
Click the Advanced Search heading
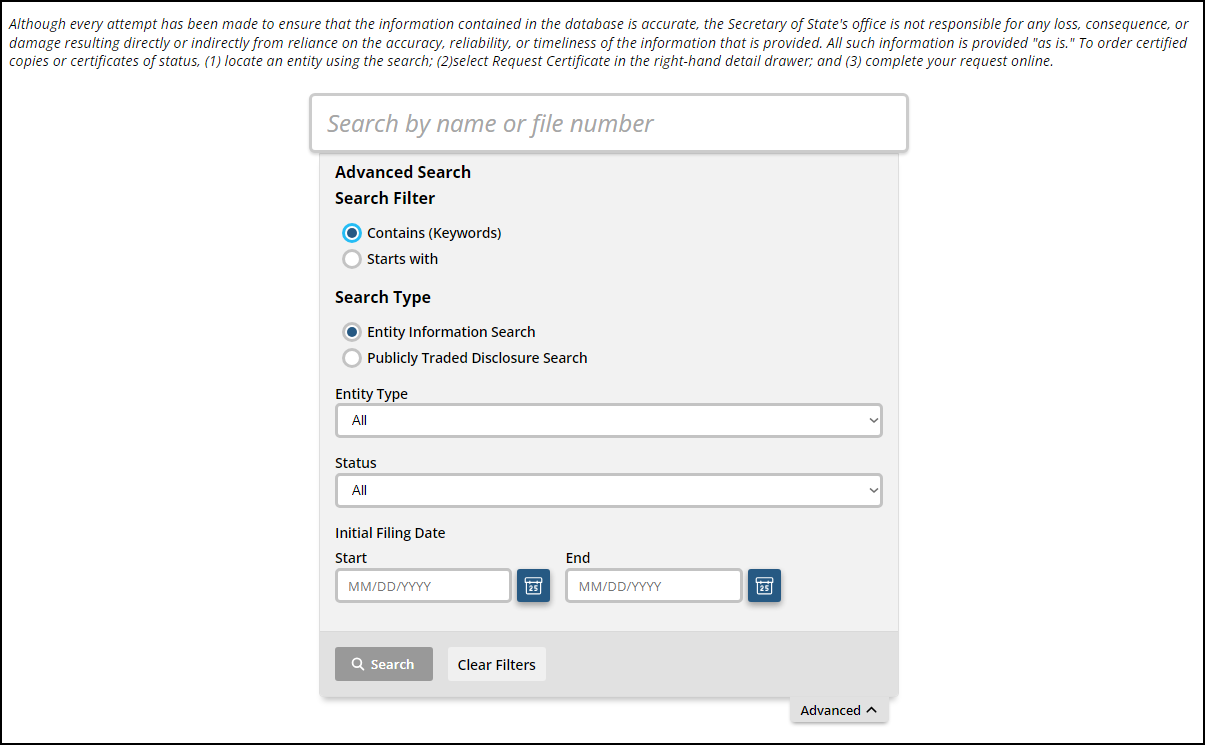tap(403, 172)
